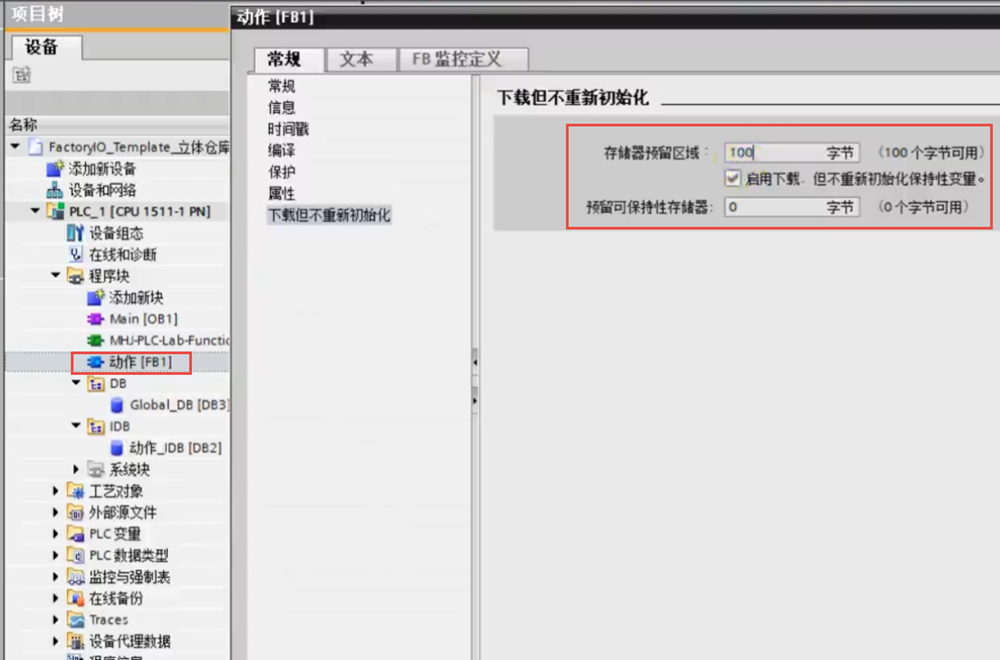Image resolution: width=1000 pixels, height=660 pixels.
Task: Collapse the PLC_1 [CPU 1511-1 PN] node
Action: point(36,212)
